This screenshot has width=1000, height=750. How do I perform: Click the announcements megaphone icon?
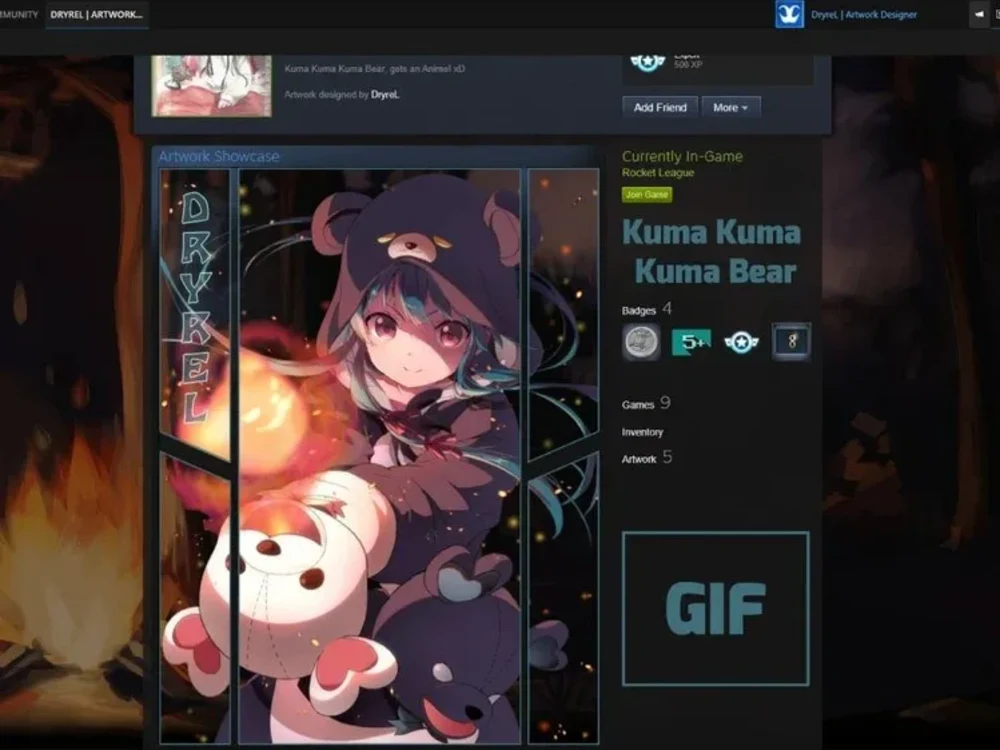(979, 14)
